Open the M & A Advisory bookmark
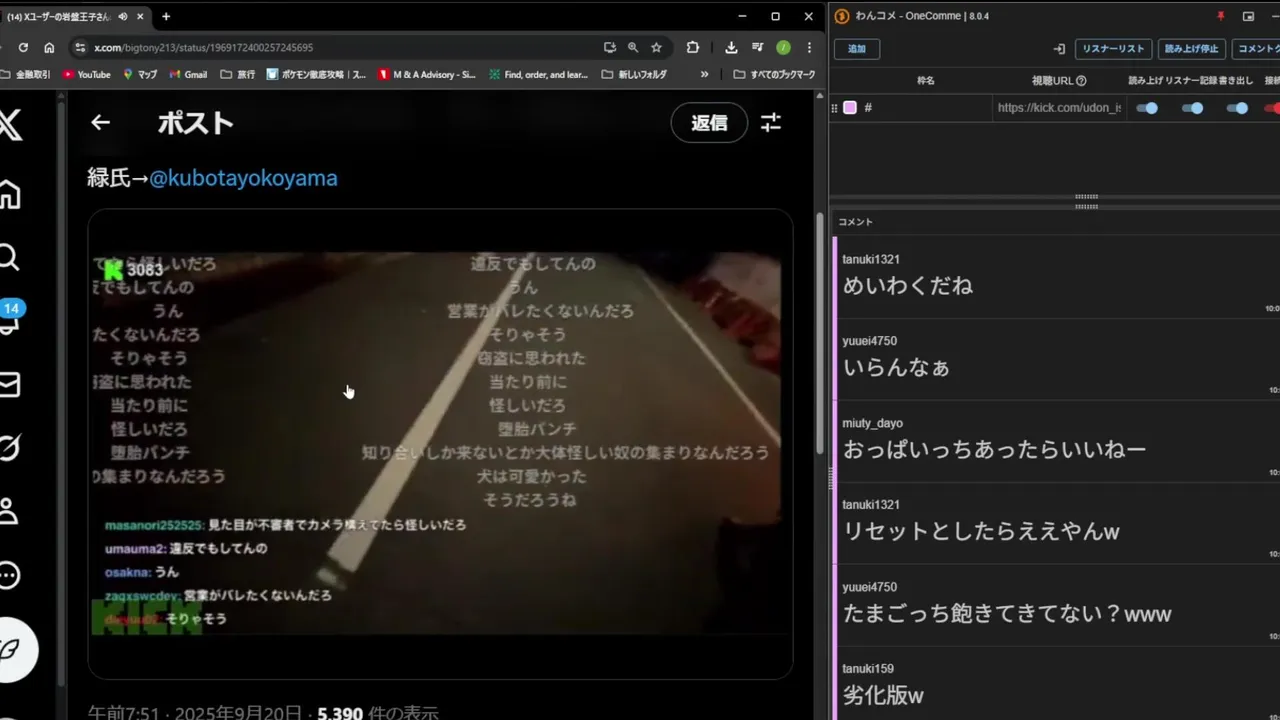This screenshot has height=720, width=1280. click(x=427, y=74)
